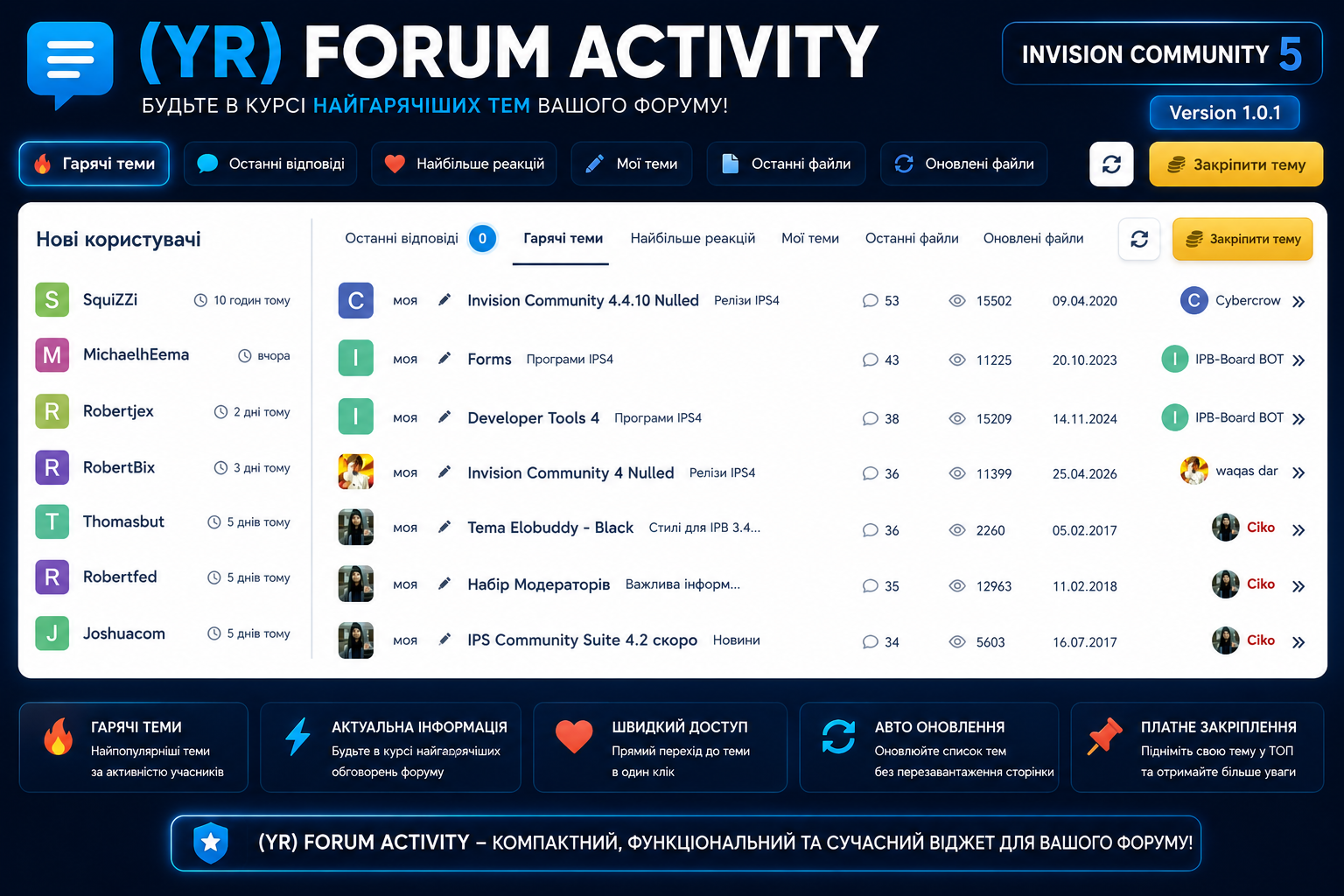Click lightning icon in АКТУАЛЬНА ІНФОРМАЦІЯ card

coord(298,736)
